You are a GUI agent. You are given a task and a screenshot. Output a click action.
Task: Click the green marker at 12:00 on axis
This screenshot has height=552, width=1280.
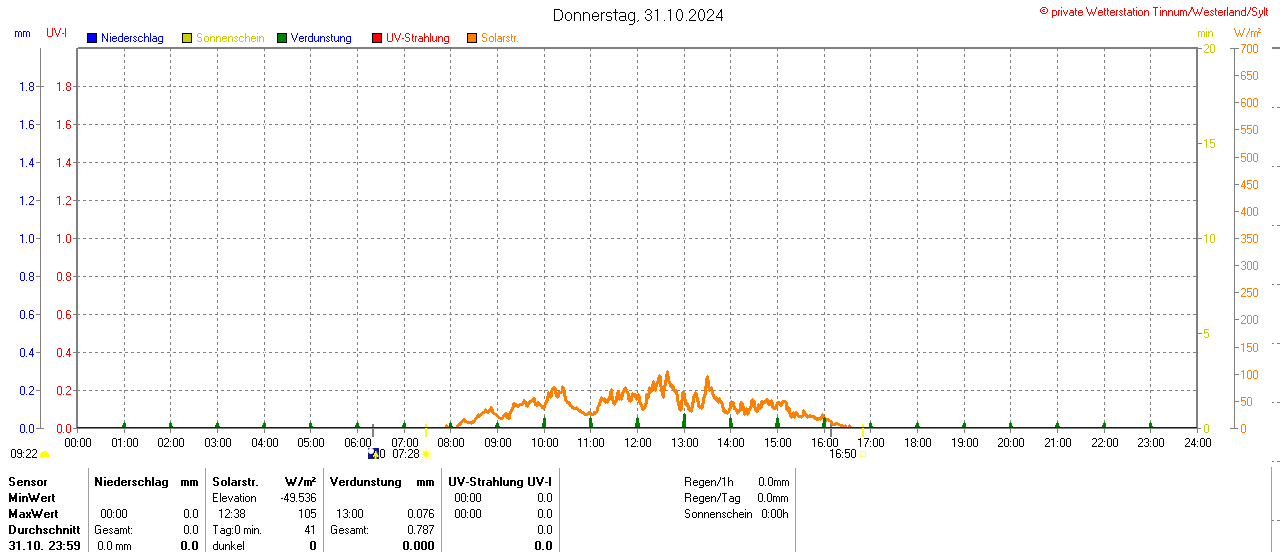(x=637, y=423)
